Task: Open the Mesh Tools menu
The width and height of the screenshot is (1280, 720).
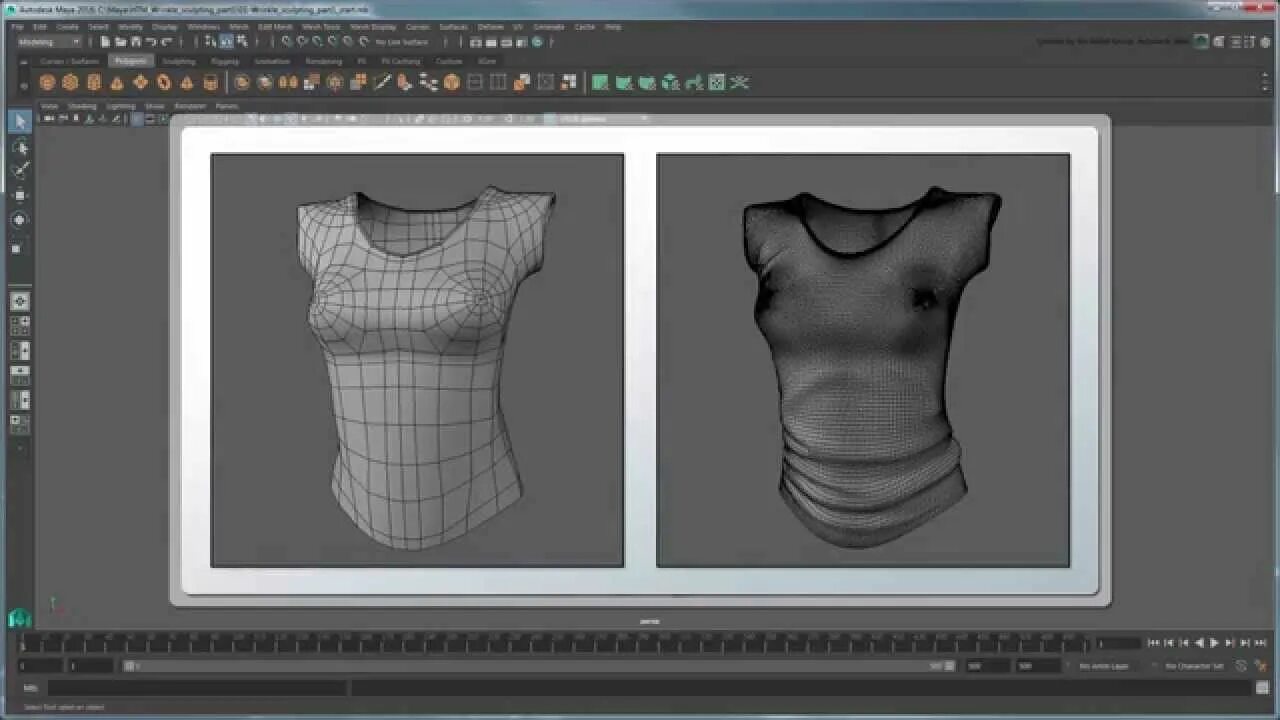Action: [320, 27]
